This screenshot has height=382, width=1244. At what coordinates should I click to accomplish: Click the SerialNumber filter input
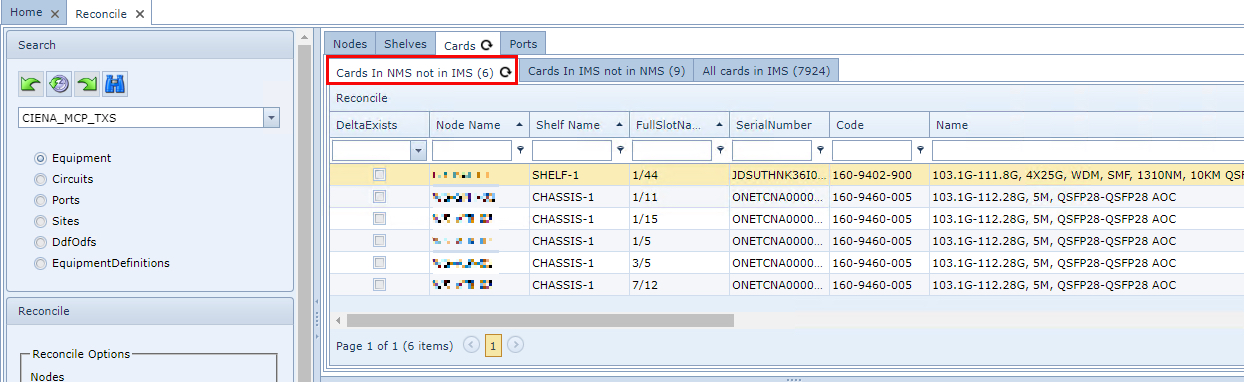click(x=771, y=150)
